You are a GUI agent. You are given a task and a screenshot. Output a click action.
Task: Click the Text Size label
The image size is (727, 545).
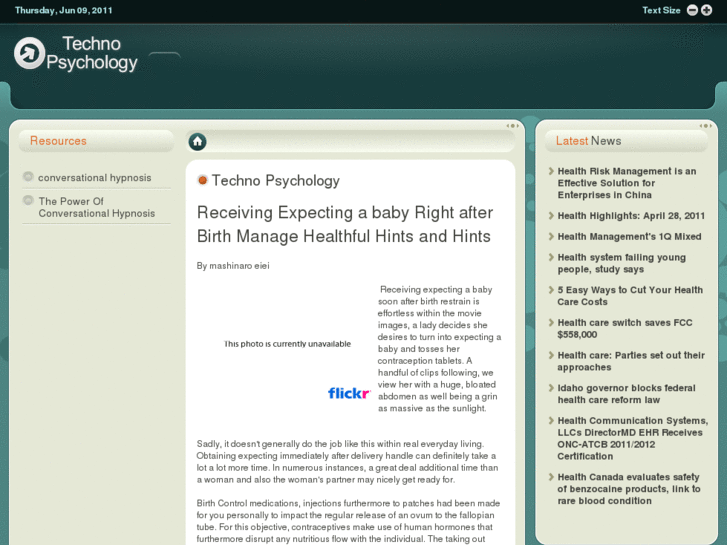(661, 10)
